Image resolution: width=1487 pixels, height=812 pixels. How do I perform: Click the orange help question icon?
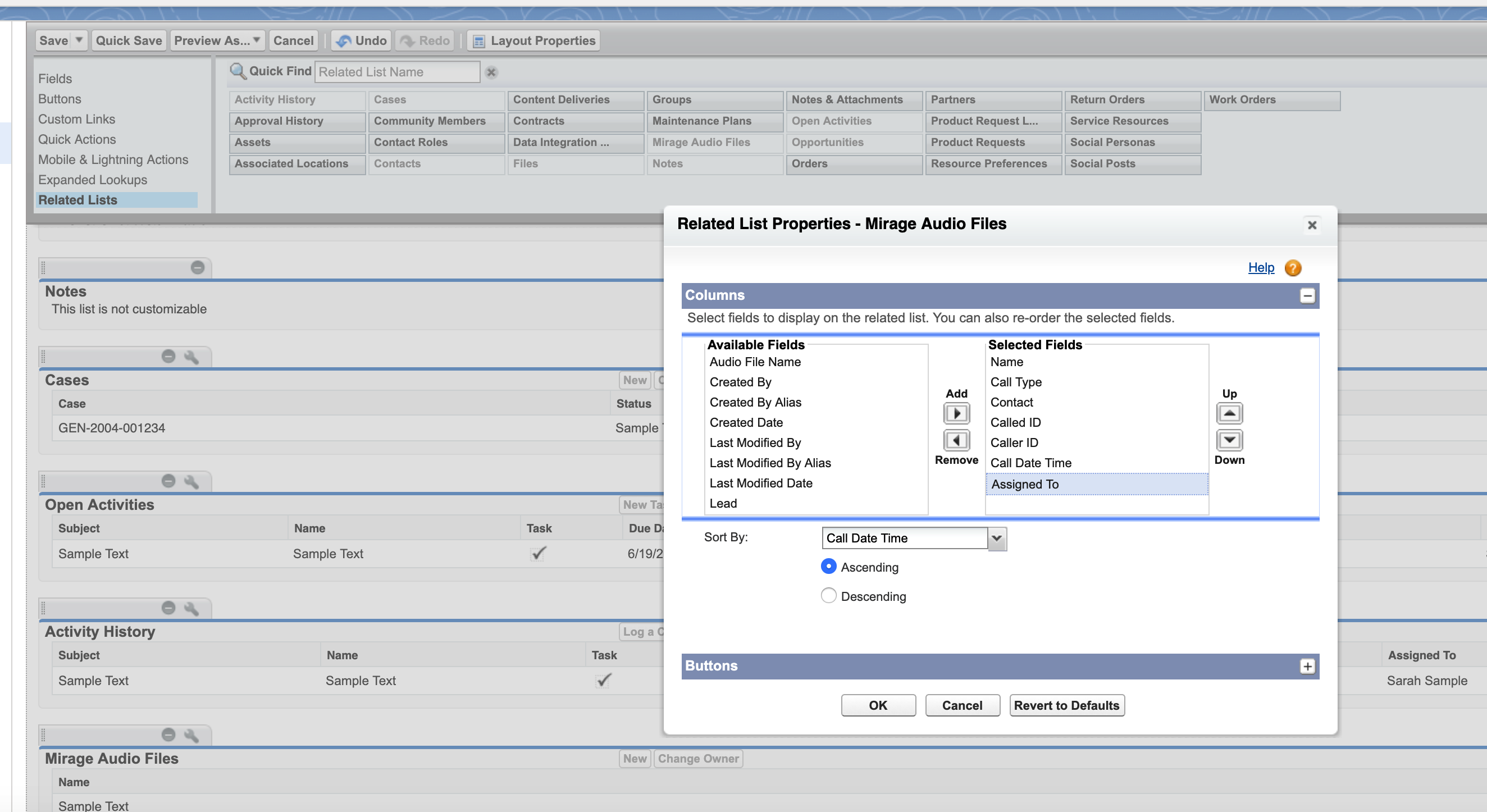coord(1293,268)
